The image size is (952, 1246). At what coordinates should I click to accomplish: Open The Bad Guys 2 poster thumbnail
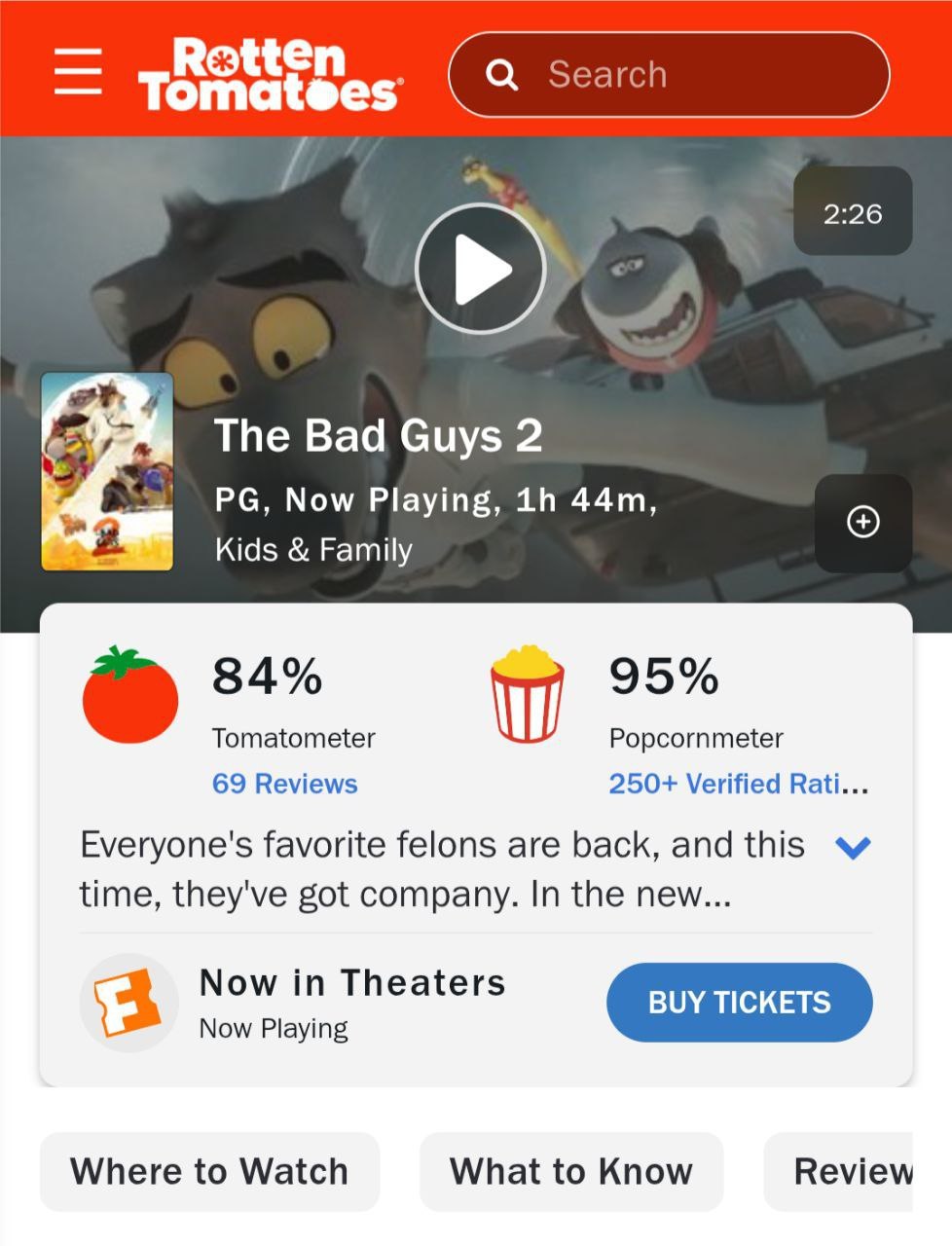click(x=107, y=471)
